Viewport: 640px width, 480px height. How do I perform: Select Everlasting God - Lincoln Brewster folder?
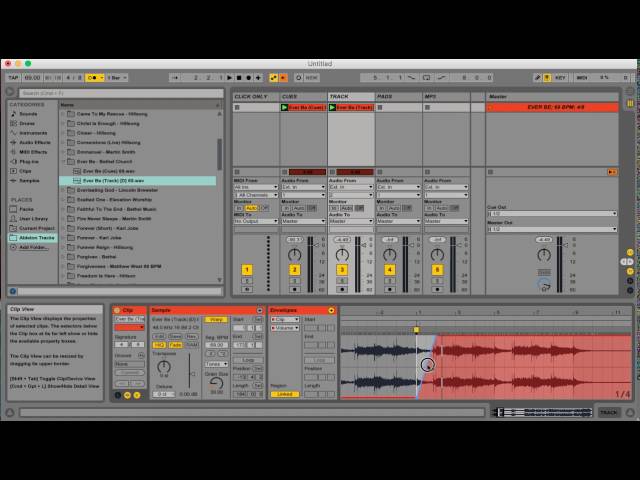(x=117, y=190)
